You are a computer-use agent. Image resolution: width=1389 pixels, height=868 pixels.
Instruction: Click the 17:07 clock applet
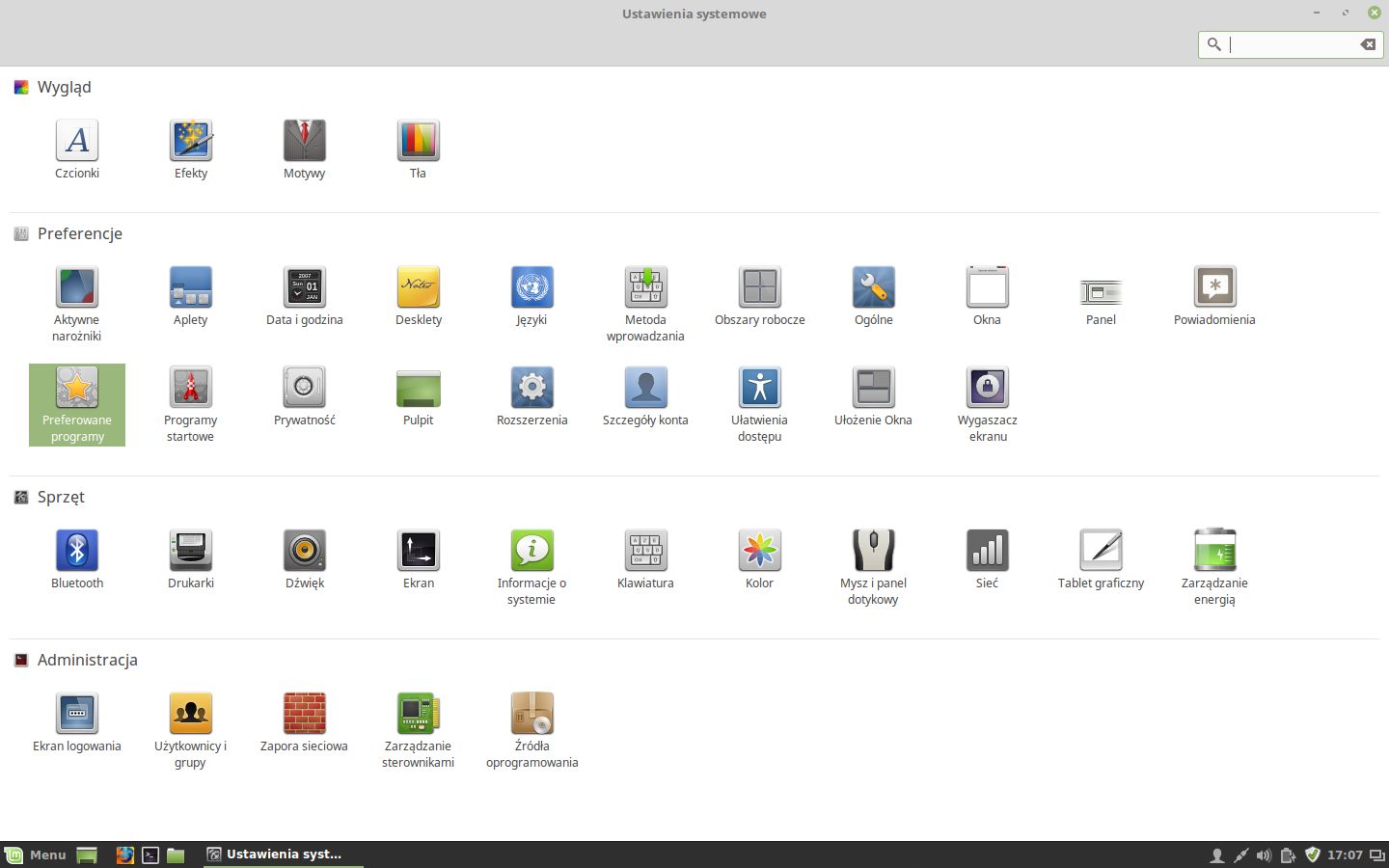tap(1345, 854)
